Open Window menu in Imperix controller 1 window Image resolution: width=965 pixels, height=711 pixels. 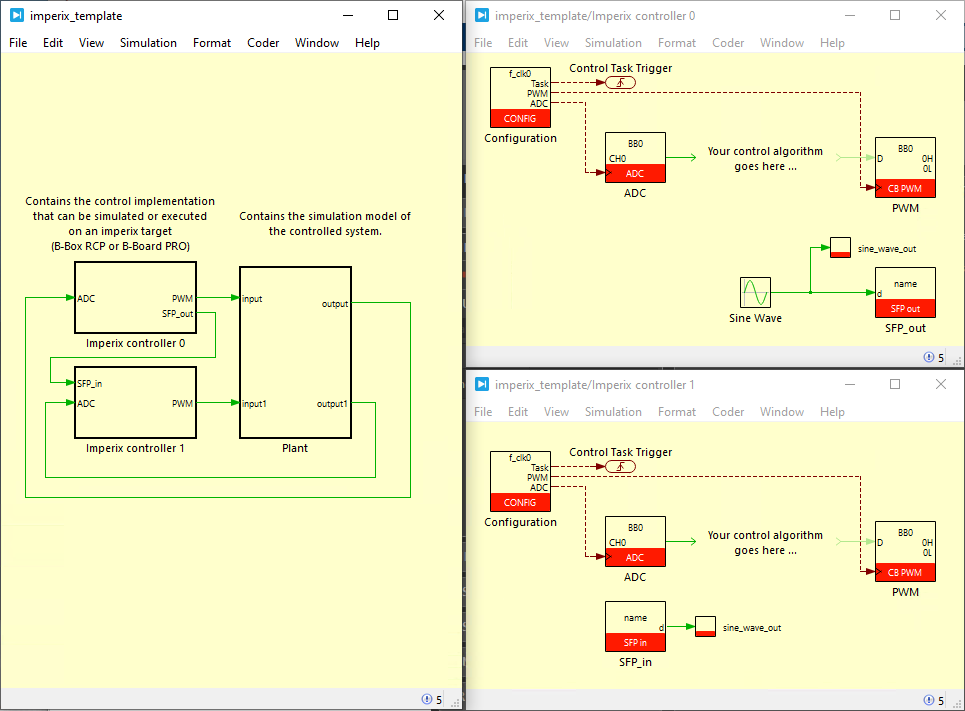782,411
